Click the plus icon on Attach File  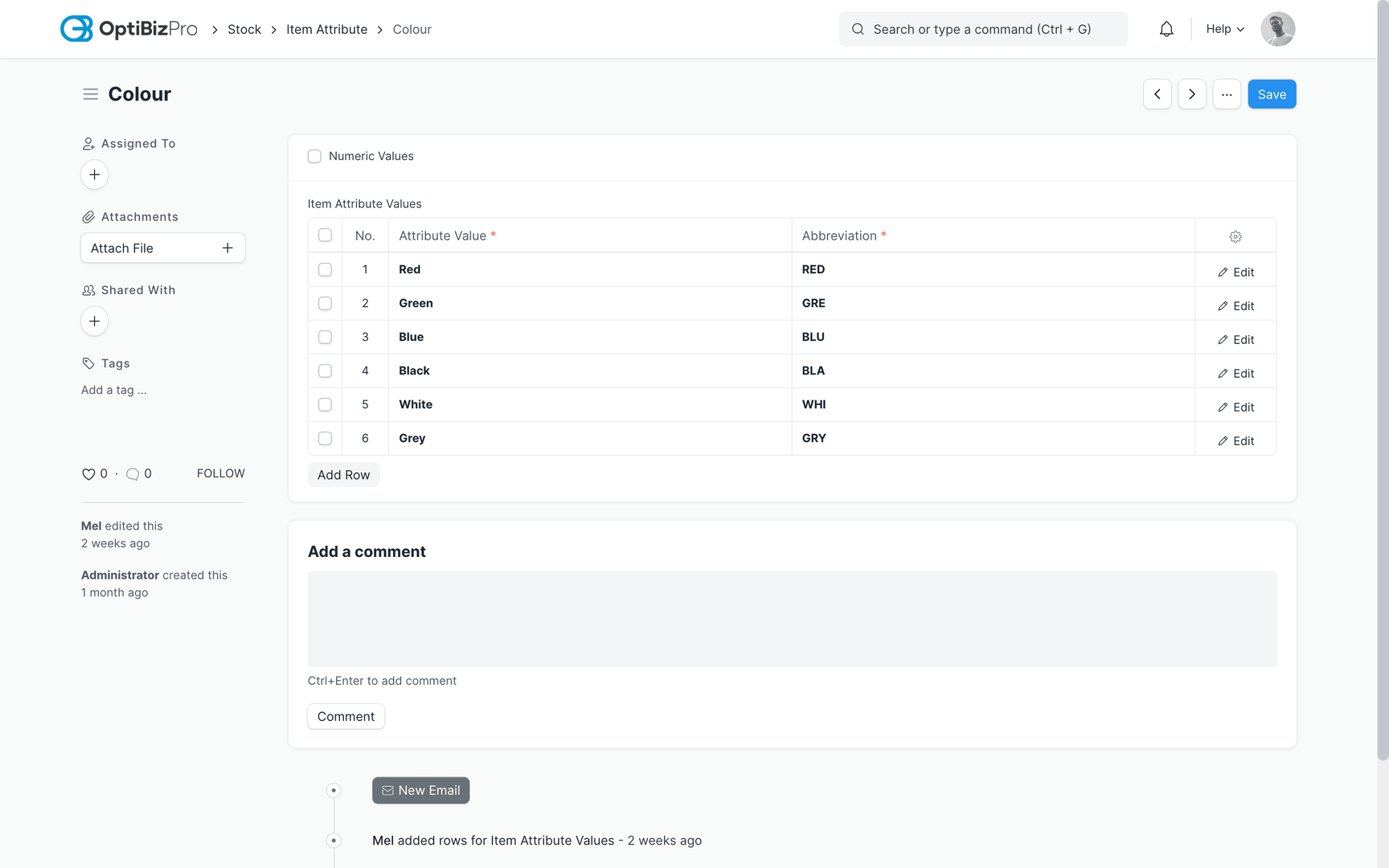coord(227,248)
